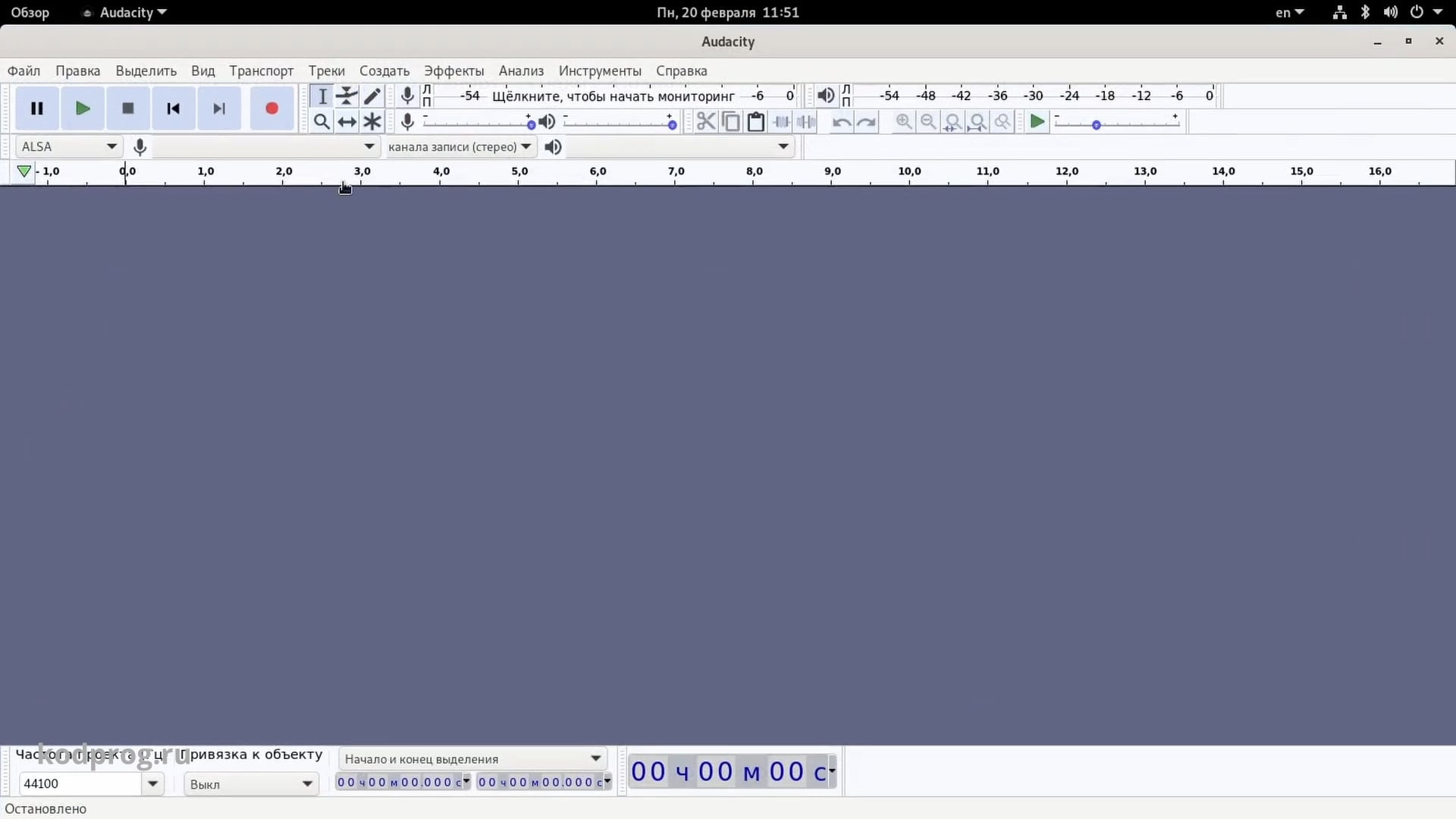The width and height of the screenshot is (1456, 819).
Task: Open the Анализ menu
Action: [x=521, y=71]
